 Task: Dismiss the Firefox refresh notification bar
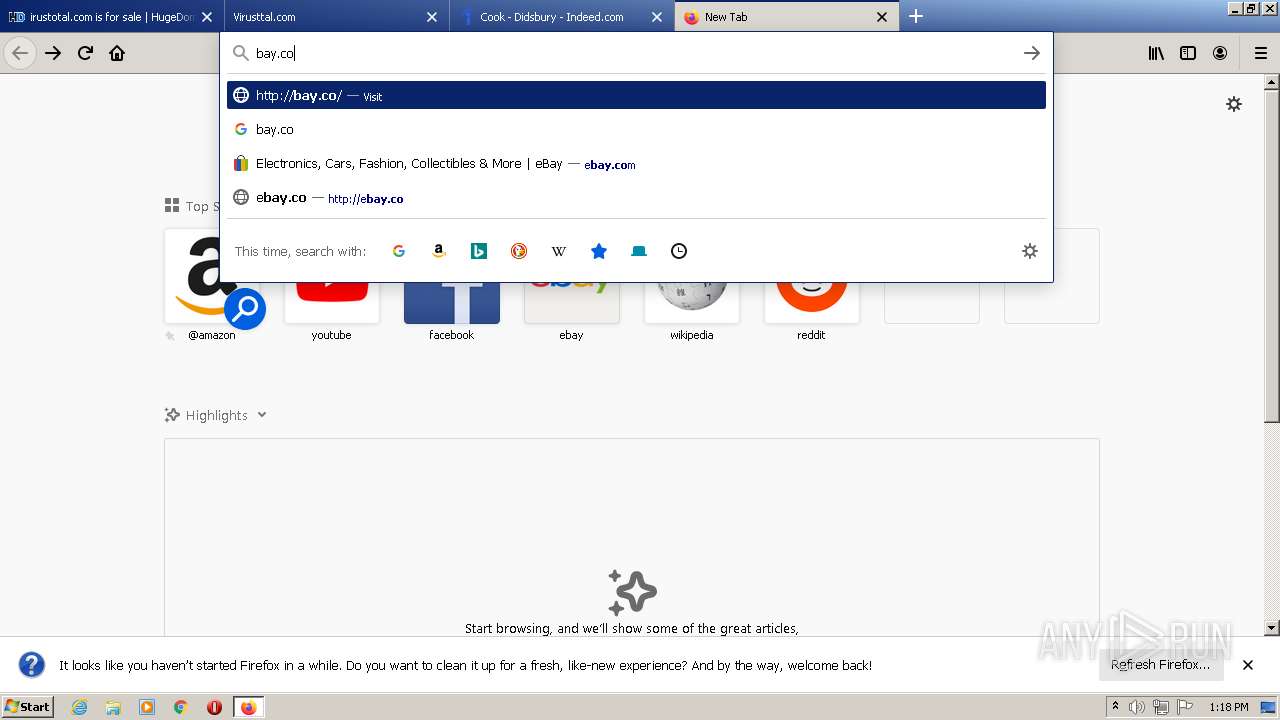click(x=1248, y=665)
